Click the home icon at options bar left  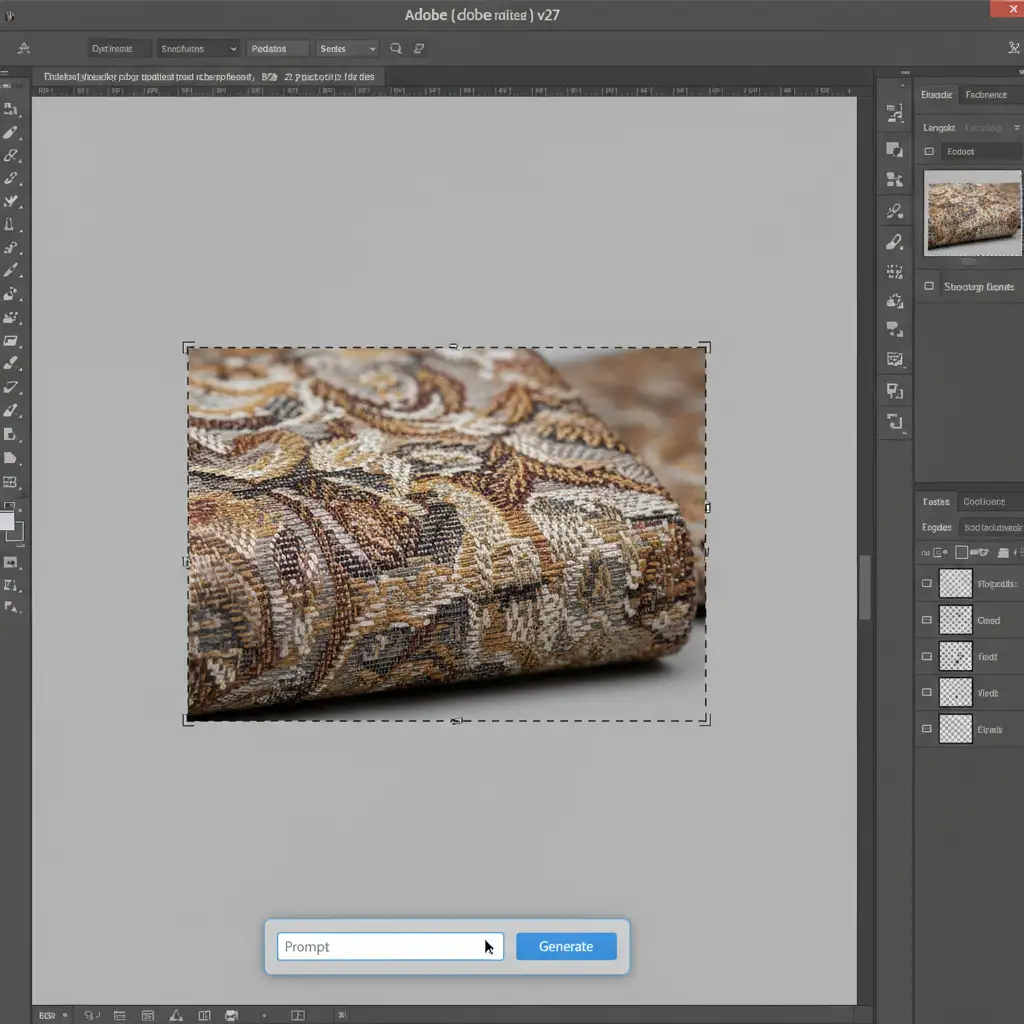(24, 48)
